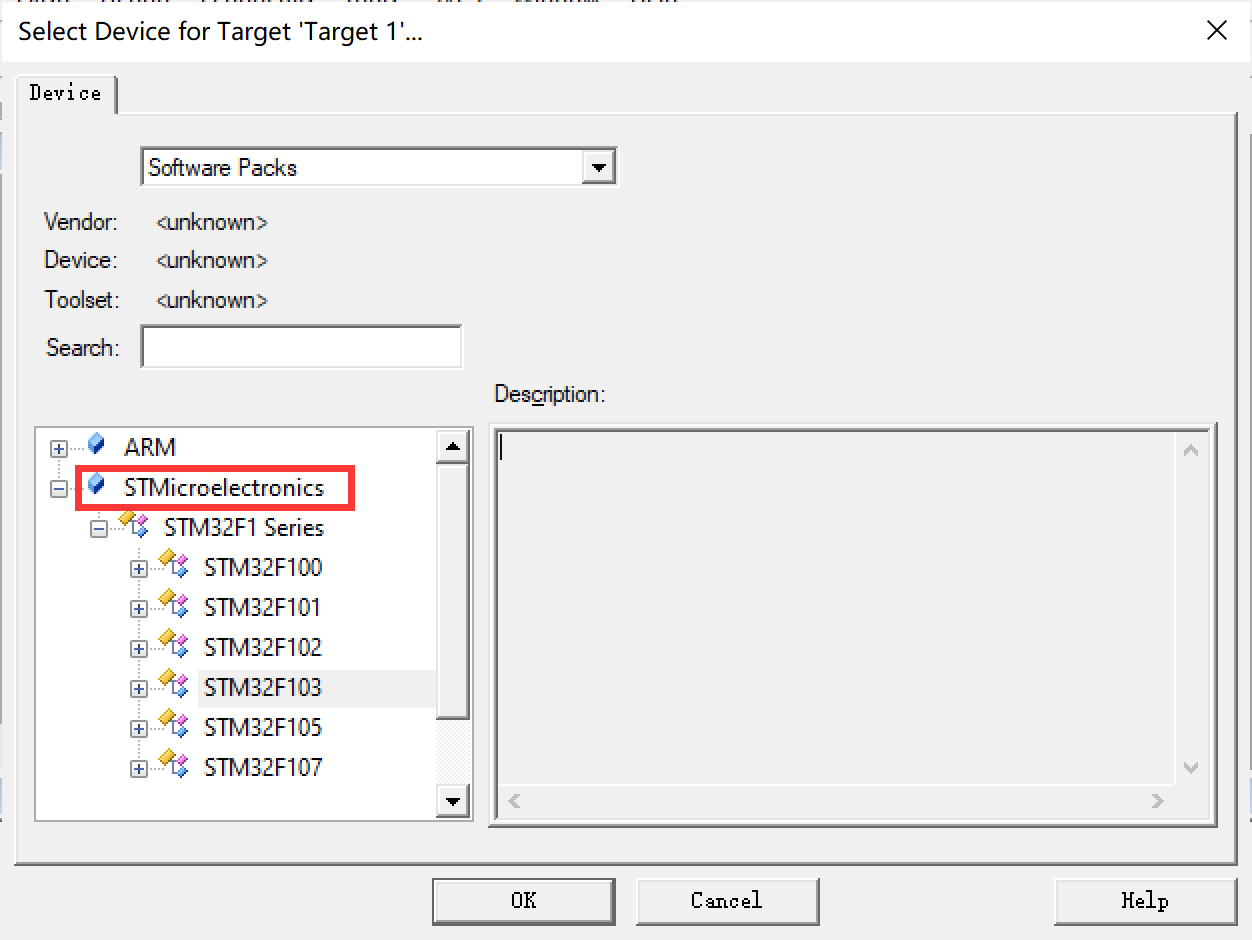Viewport: 1252px width, 940px height.
Task: Click the STM32F102 subfamily icon
Action: (174, 645)
